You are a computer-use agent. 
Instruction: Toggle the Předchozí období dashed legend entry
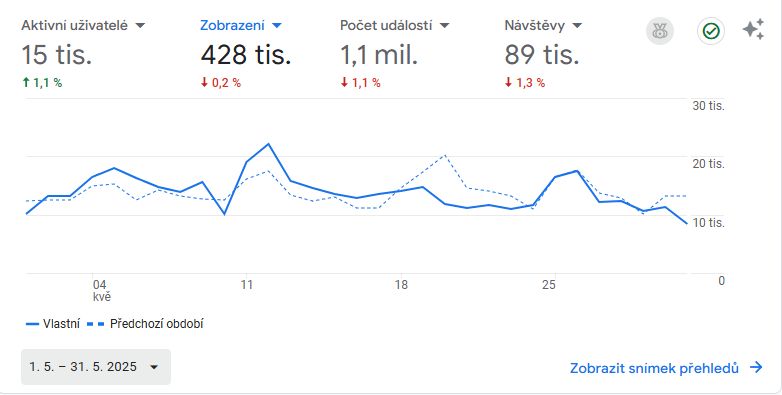point(145,324)
